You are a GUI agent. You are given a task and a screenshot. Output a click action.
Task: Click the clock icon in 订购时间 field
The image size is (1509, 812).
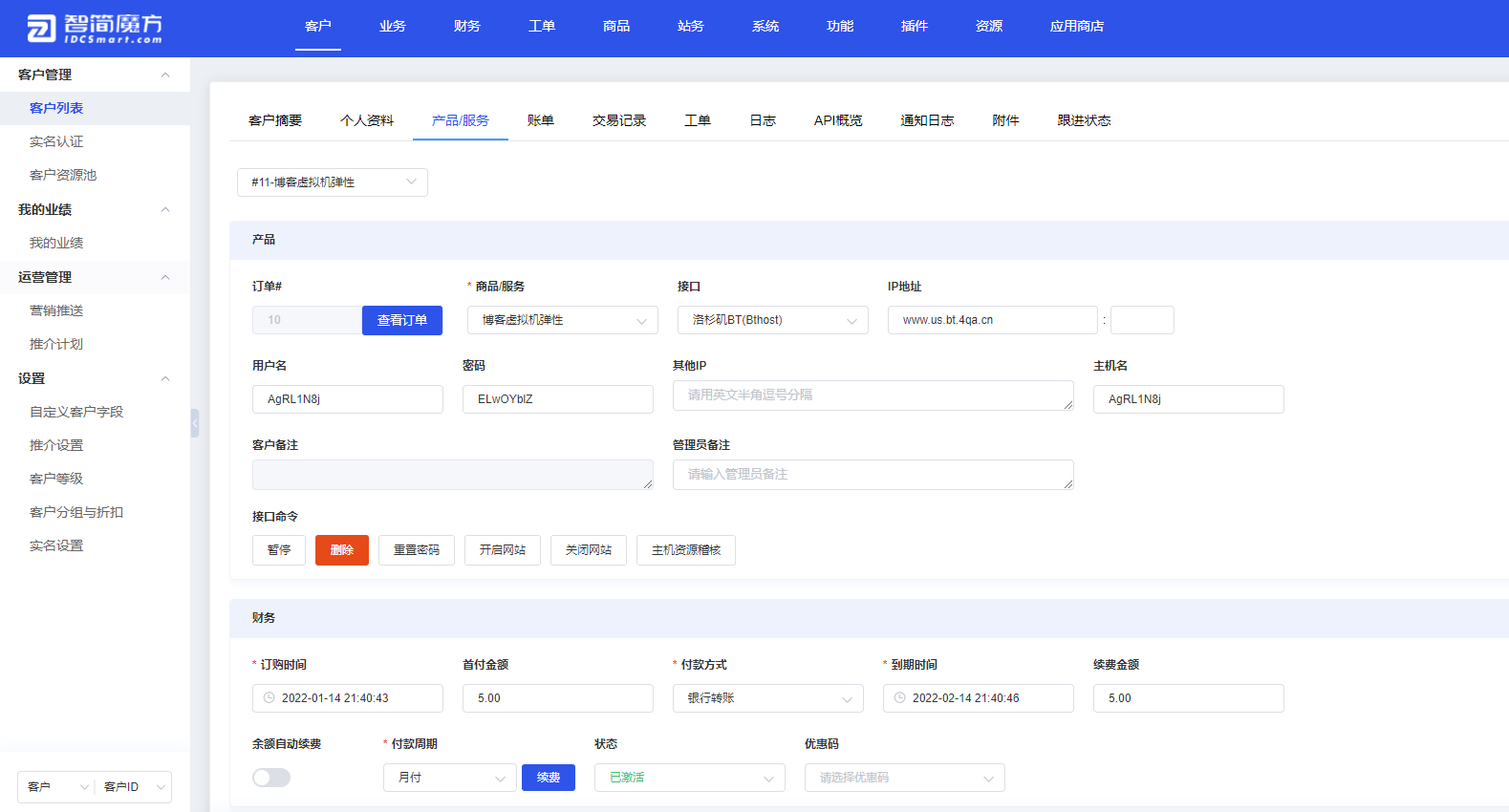[269, 698]
